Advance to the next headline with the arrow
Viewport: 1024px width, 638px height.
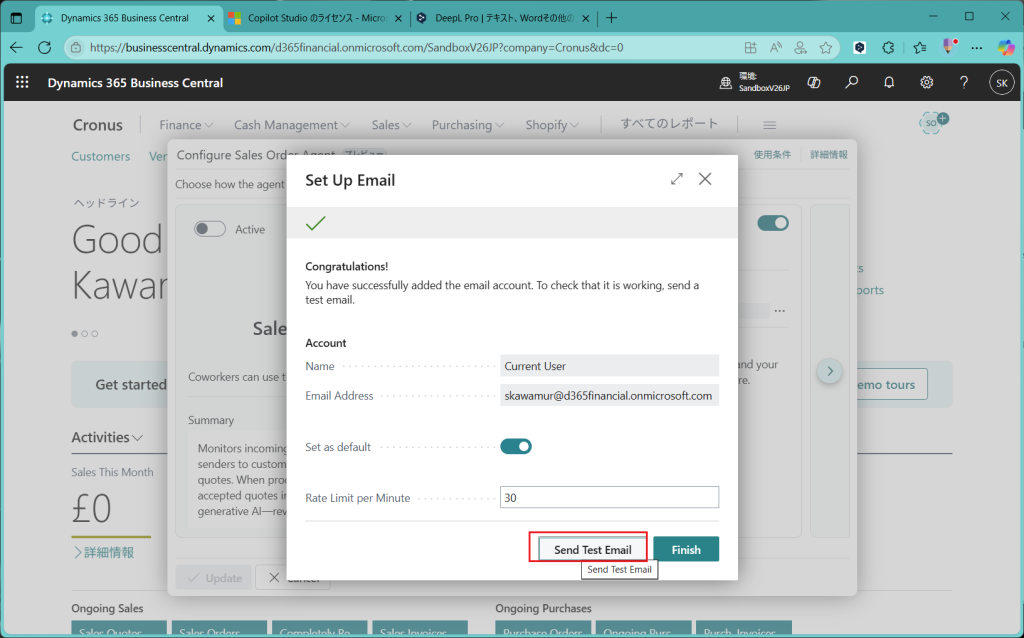tap(830, 371)
